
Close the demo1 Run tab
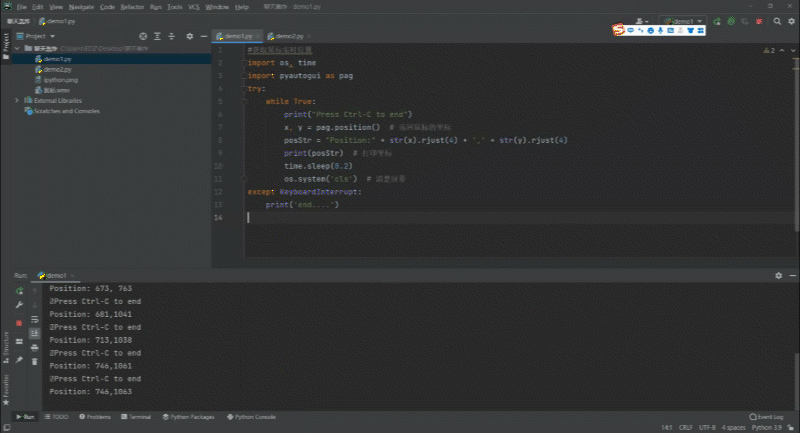pyautogui.click(x=72, y=275)
